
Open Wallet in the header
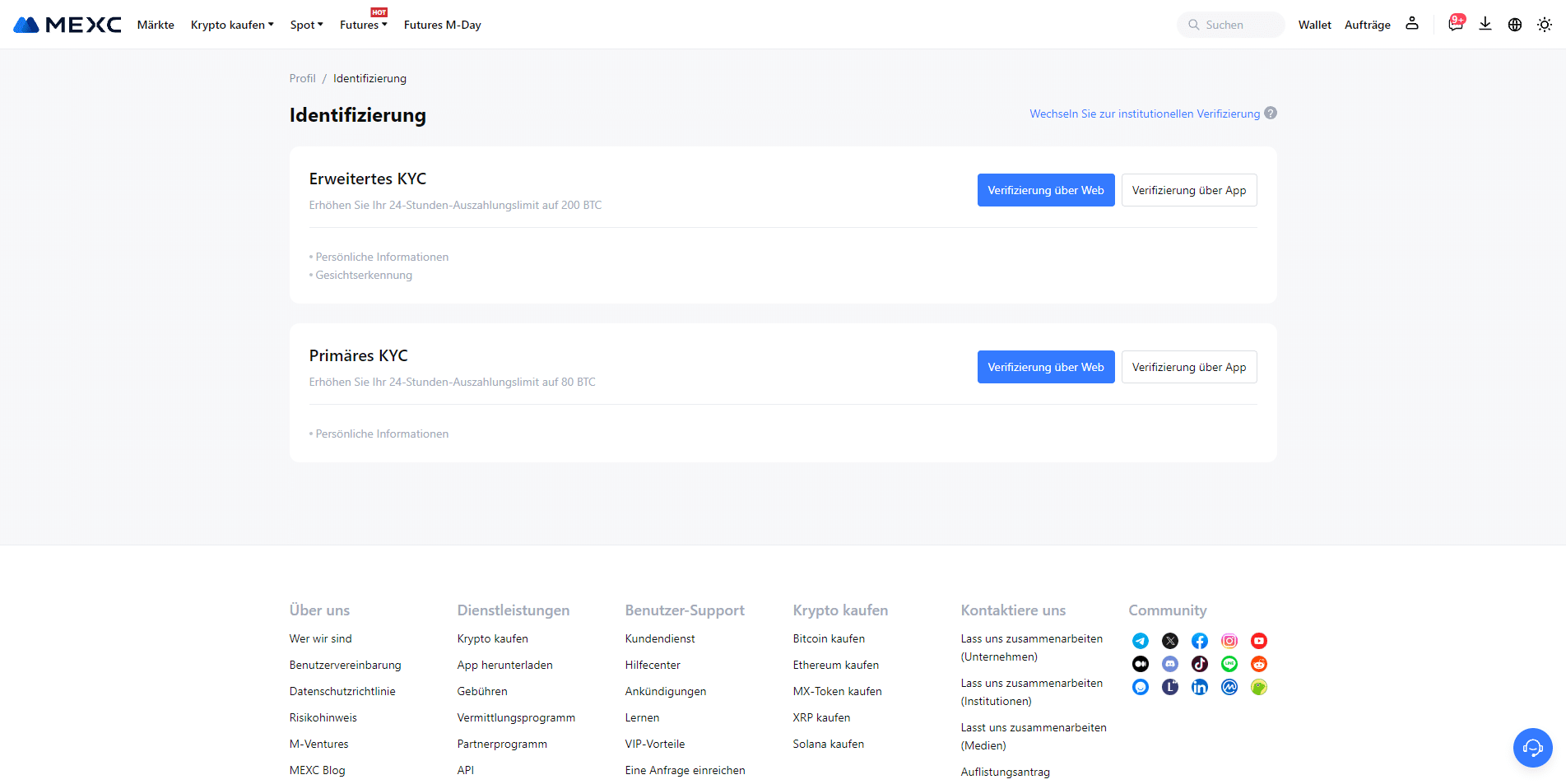tap(1315, 25)
